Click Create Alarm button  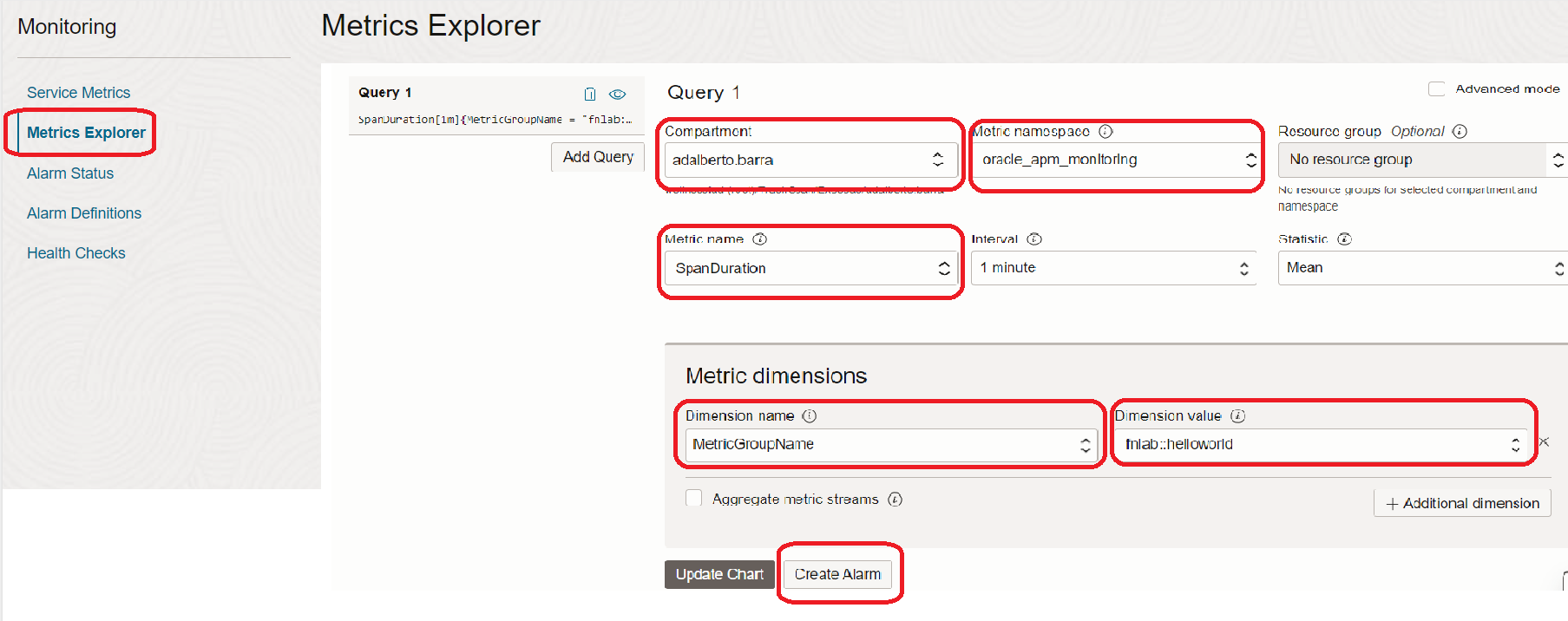point(837,574)
